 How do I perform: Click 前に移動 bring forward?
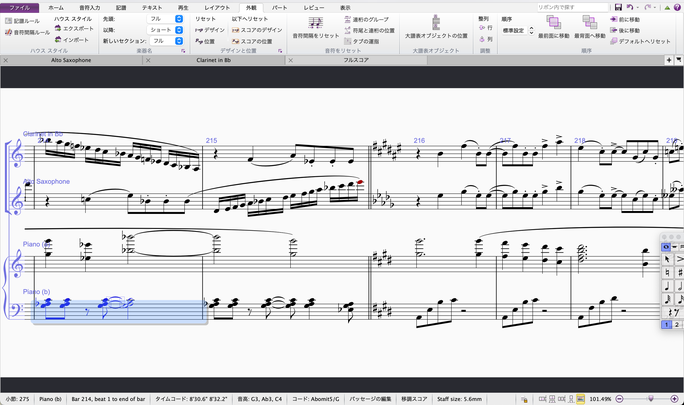click(x=625, y=20)
